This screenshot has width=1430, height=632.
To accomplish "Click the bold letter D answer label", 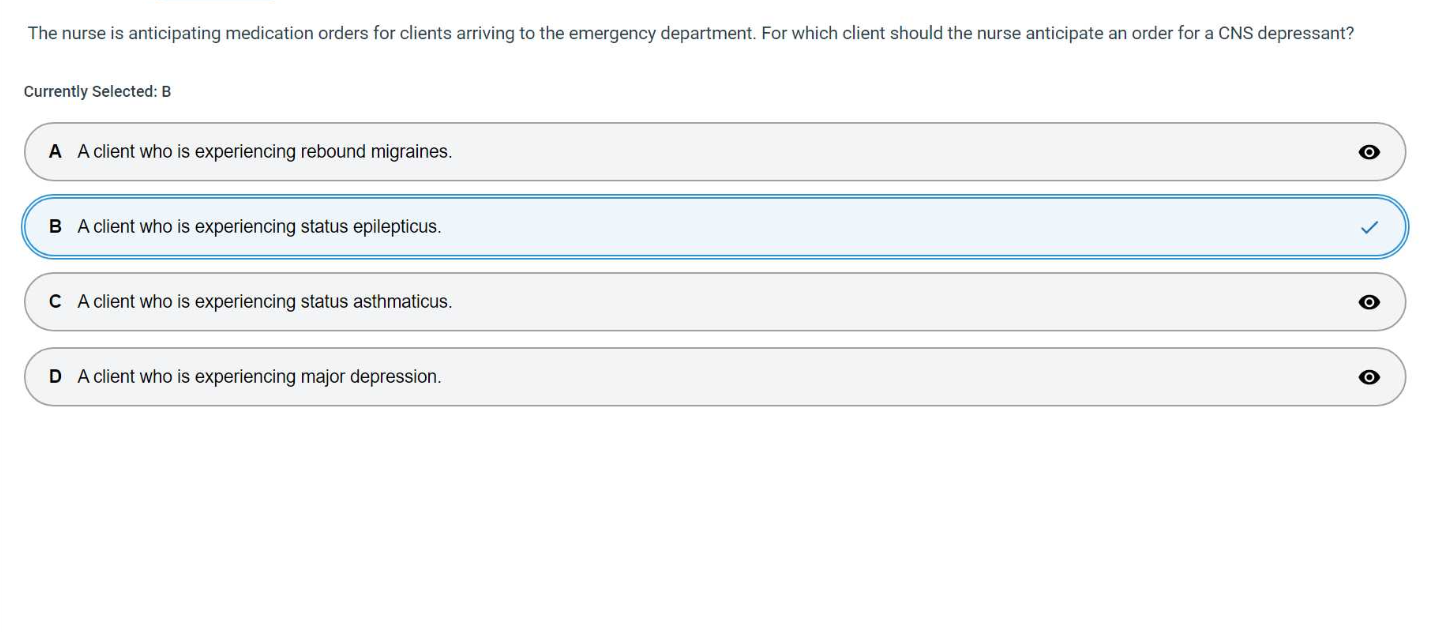I will pos(55,377).
